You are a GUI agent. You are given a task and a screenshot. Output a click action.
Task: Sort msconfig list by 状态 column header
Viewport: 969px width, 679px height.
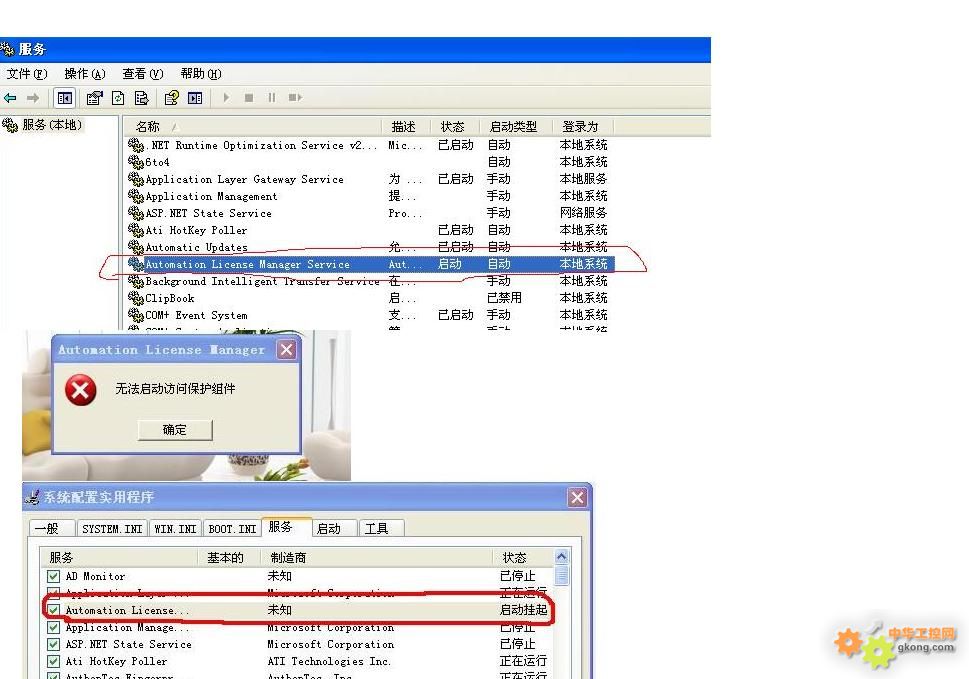tap(523, 557)
